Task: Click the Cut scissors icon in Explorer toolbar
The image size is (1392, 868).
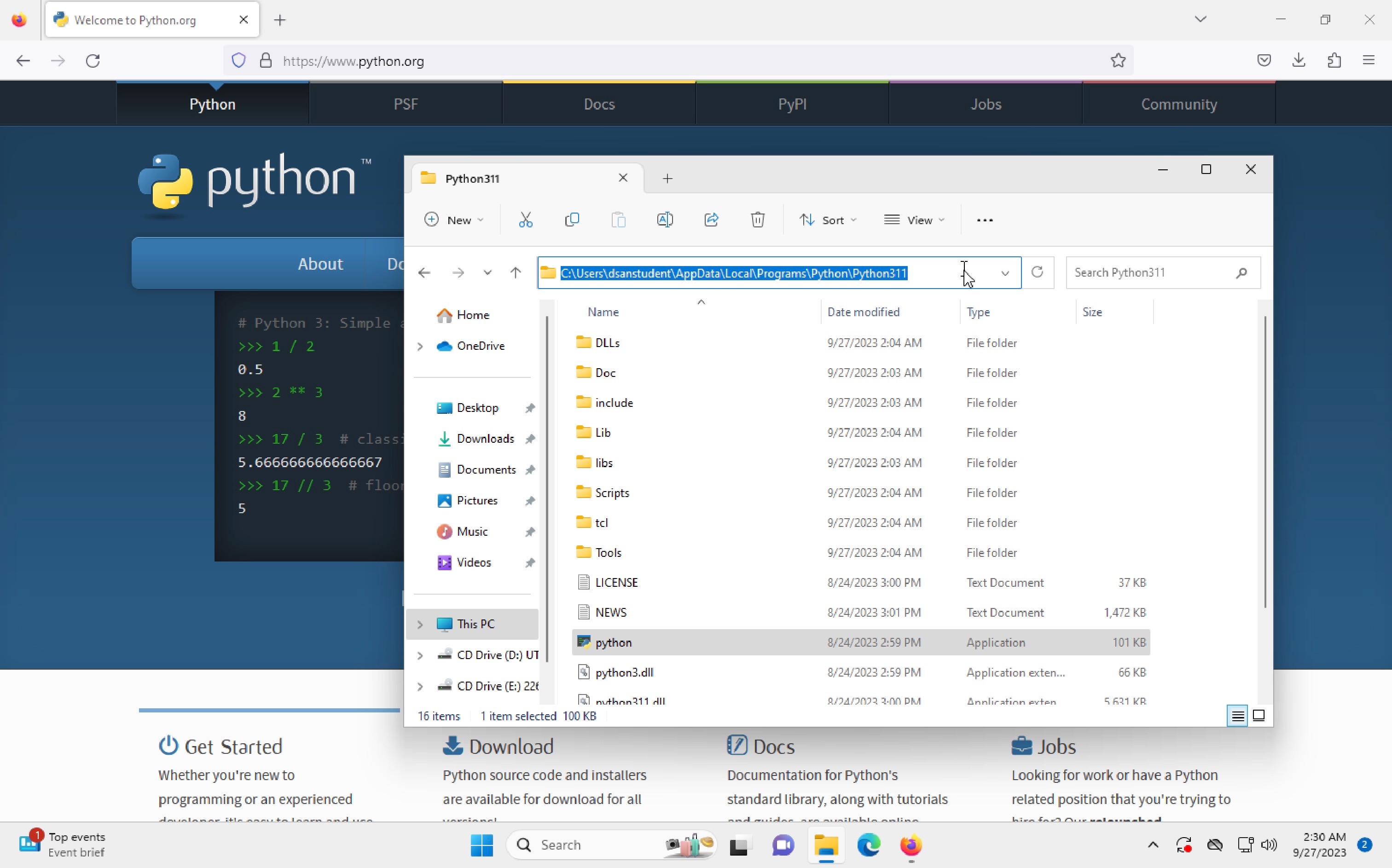Action: [x=525, y=220]
